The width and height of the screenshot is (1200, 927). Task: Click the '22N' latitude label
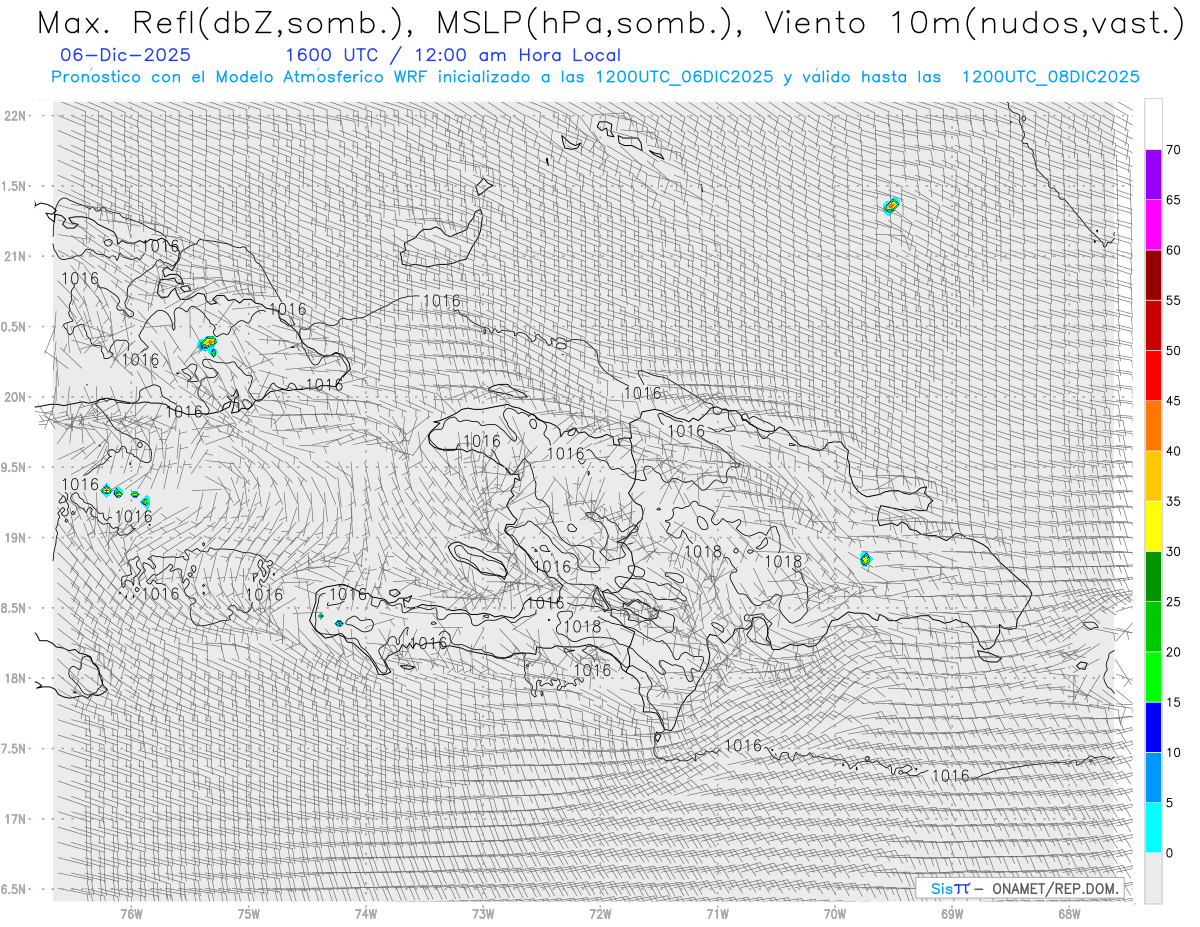tap(14, 116)
